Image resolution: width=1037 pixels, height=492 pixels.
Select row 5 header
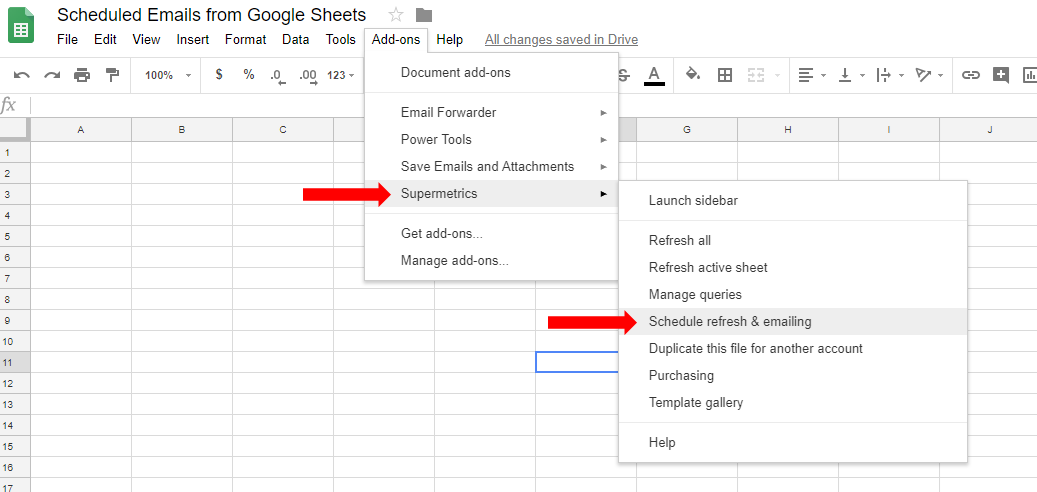click(15, 236)
